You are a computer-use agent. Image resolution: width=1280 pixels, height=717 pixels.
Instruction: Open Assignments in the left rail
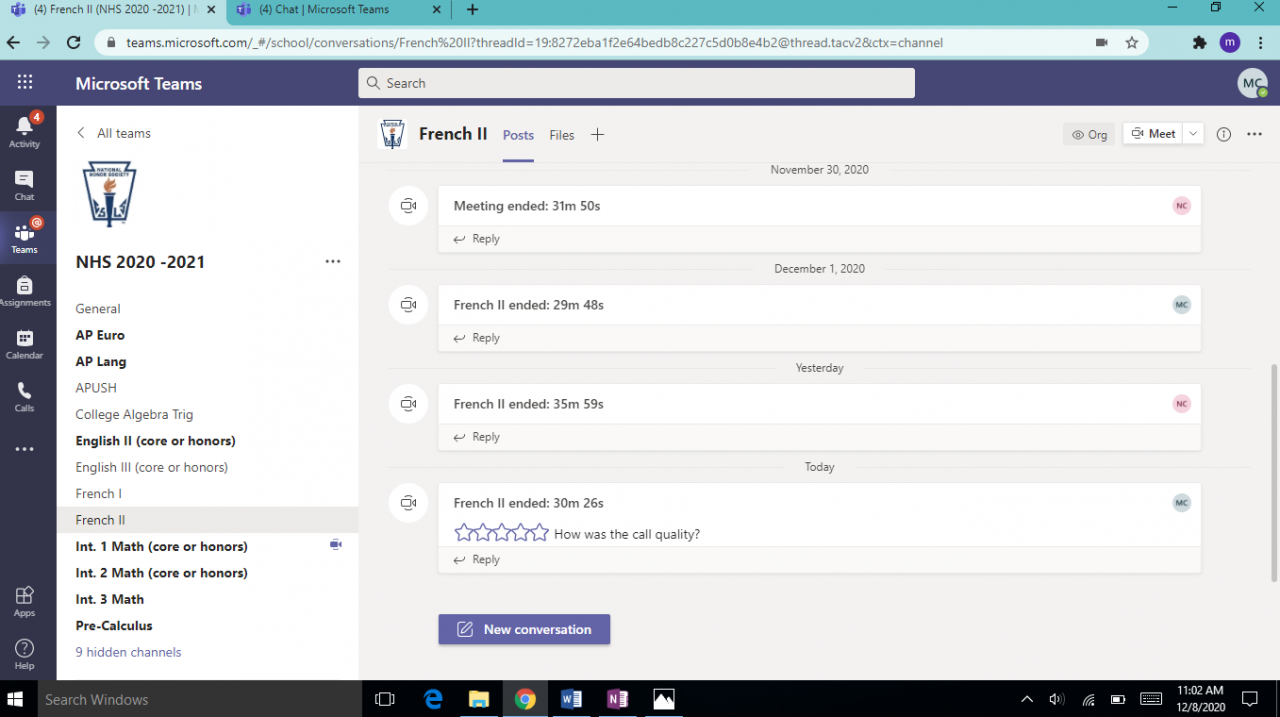point(24,291)
